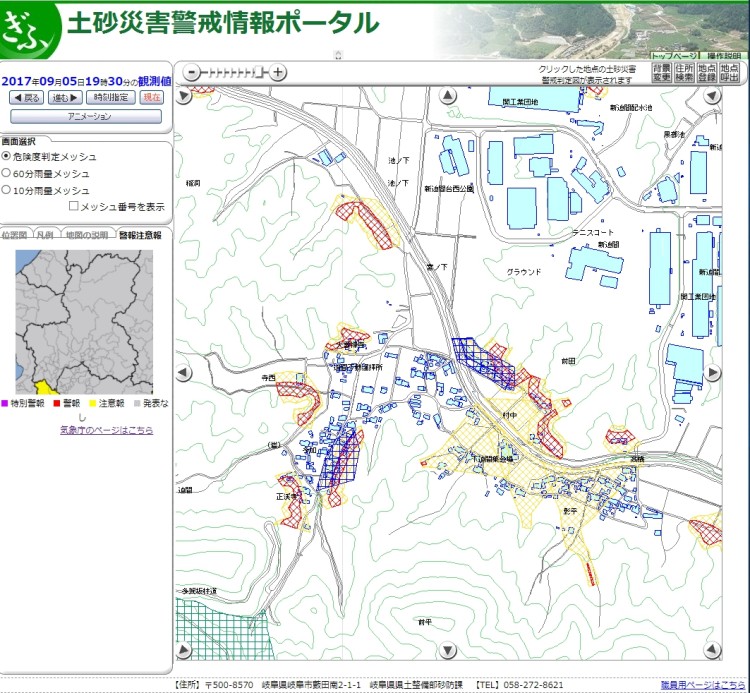Zoom in map with plus button
This screenshot has height=693, width=750.
[x=279, y=72]
